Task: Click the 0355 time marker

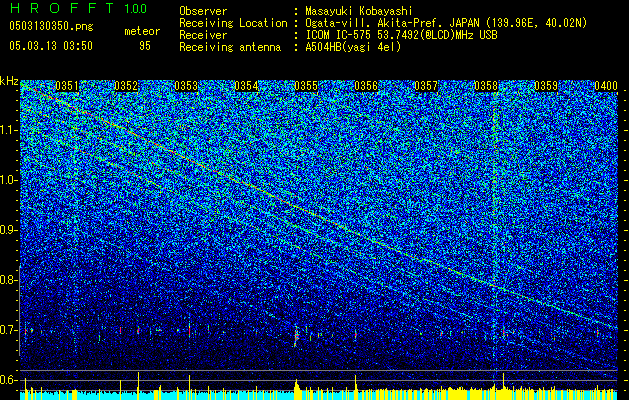Action: pyautogui.click(x=306, y=86)
